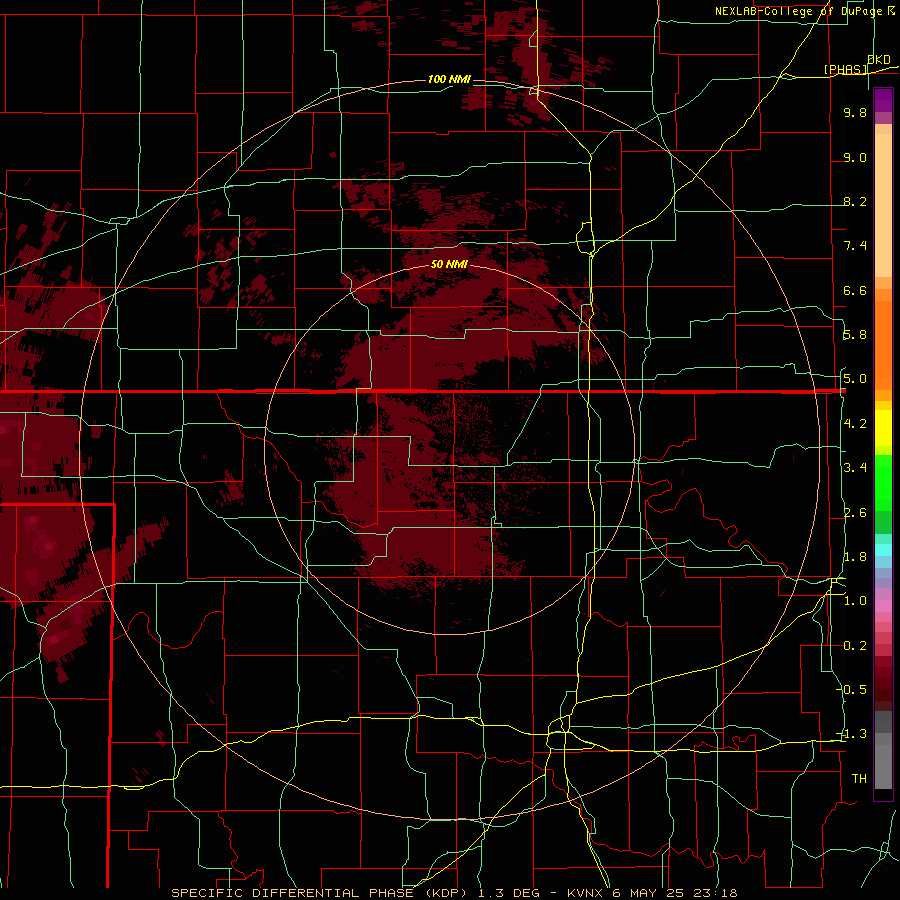The height and width of the screenshot is (900, 900).
Task: Click the 0.2 value on the scale
Action: [x=855, y=646]
